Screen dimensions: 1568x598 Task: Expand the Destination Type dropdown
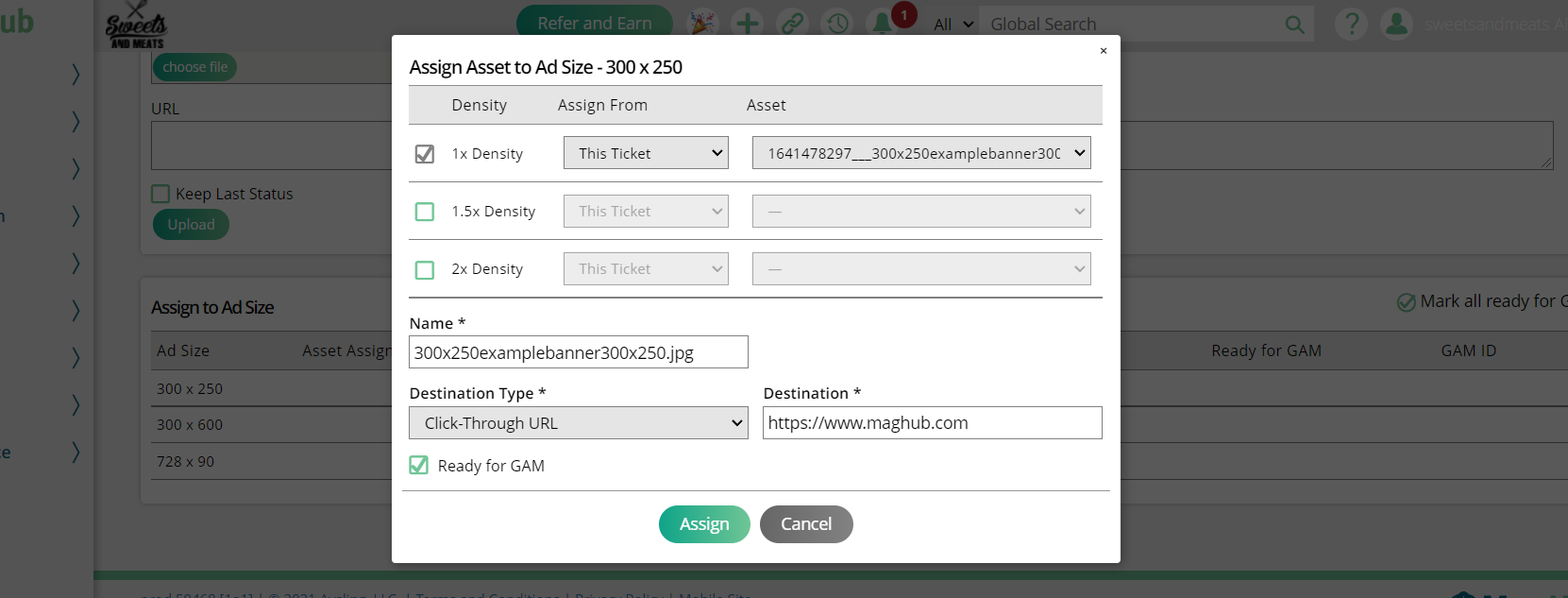pyautogui.click(x=578, y=423)
